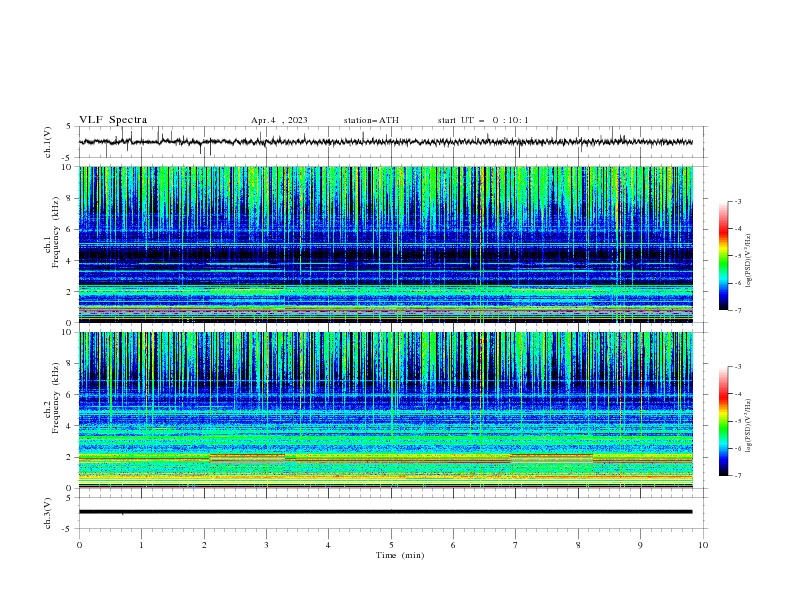Click the lower log(PSD)(V²/Hz) colorbar label
This screenshot has height=612, width=792.
click(x=749, y=426)
